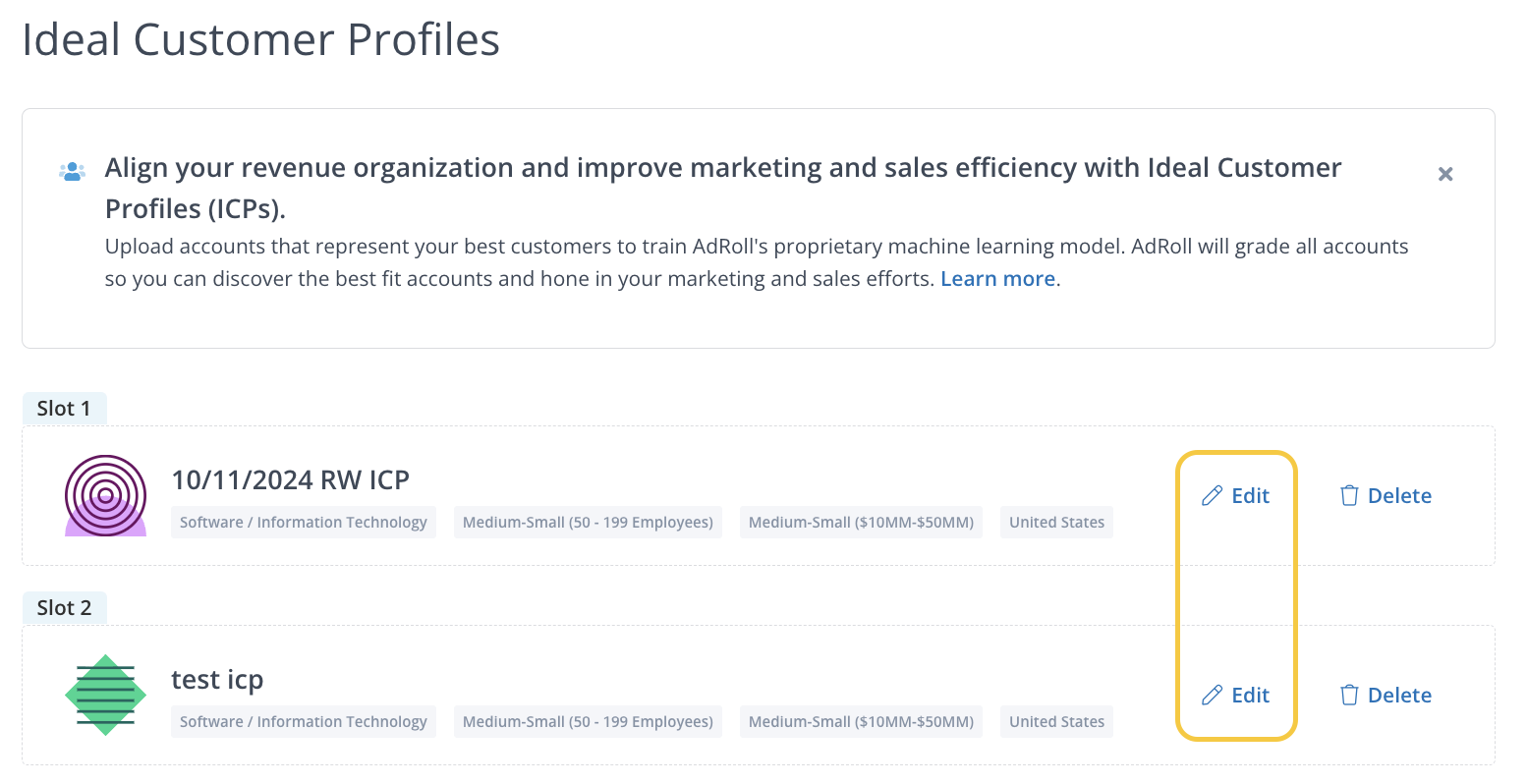This screenshot has height=784, width=1527.
Task: Click trash icon for 10/11/2024 RW ICP
Action: [1349, 496]
